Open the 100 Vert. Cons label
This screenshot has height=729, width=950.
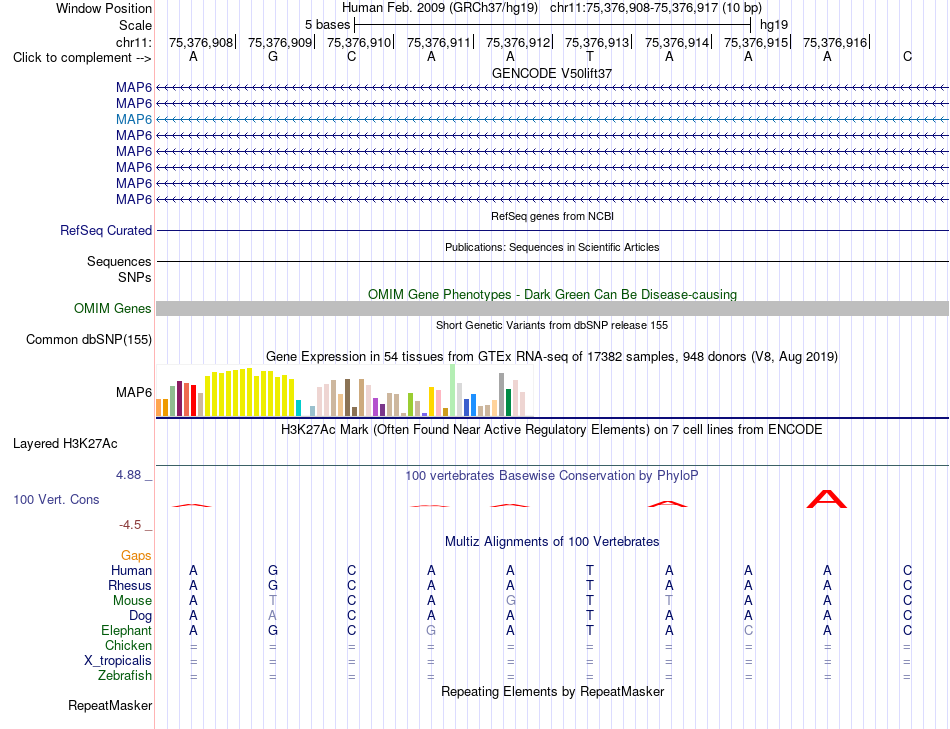tap(56, 499)
